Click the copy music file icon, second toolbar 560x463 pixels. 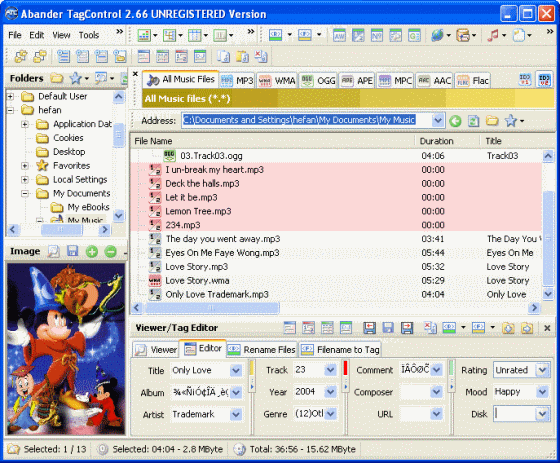pos(224,56)
